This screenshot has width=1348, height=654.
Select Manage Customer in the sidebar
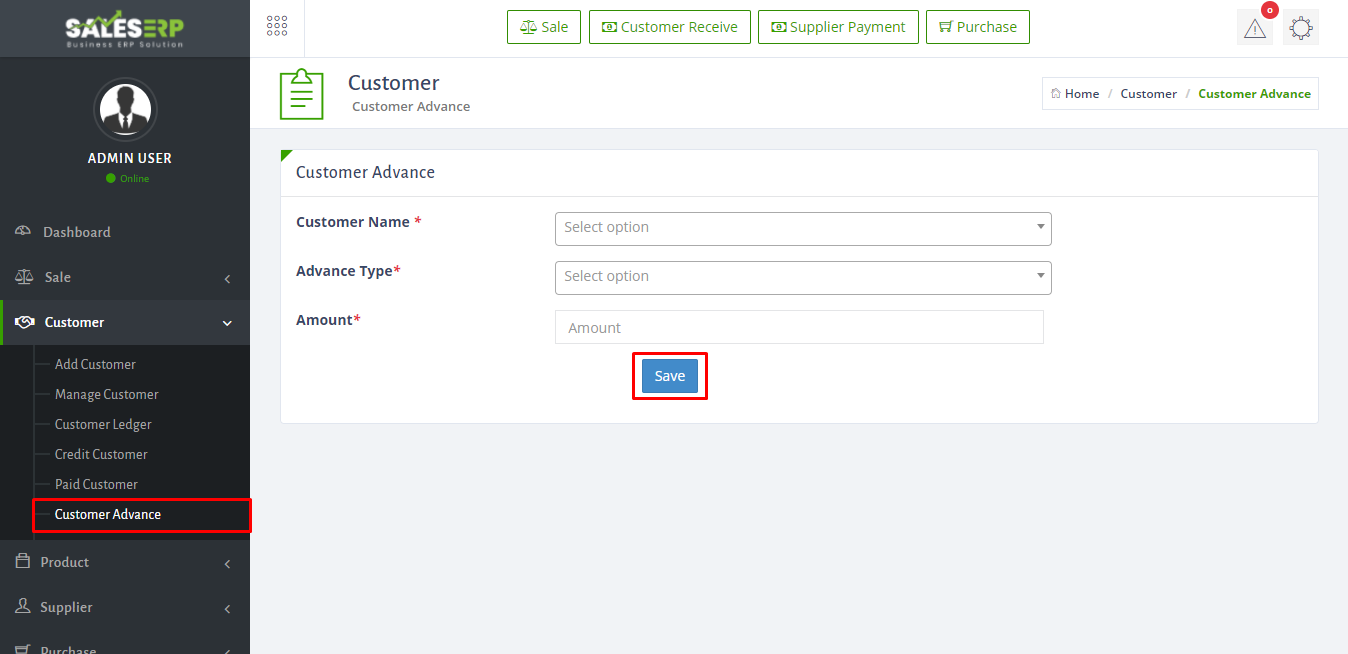[106, 394]
